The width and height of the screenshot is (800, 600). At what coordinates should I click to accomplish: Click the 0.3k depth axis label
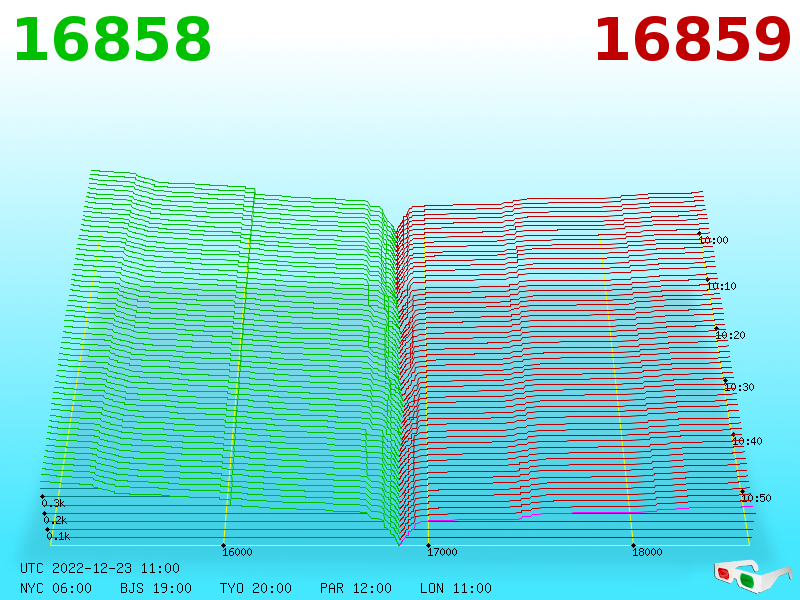[53, 503]
